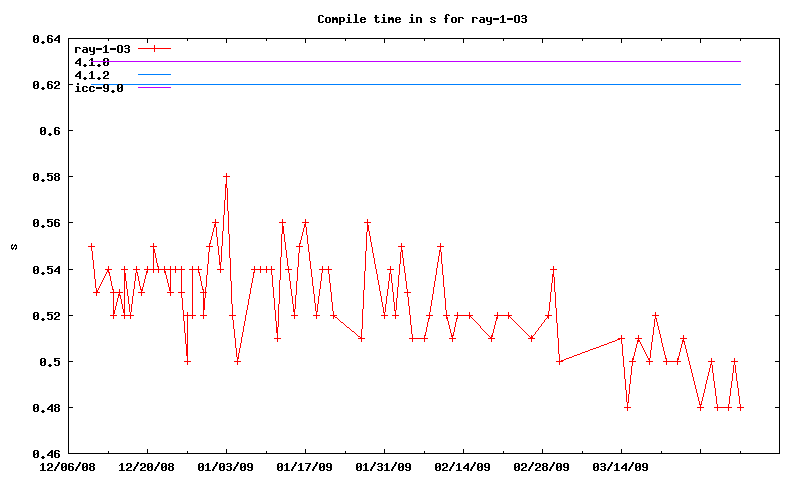
Task: Select the 0.46 y-axis tick label
Action: point(47,454)
